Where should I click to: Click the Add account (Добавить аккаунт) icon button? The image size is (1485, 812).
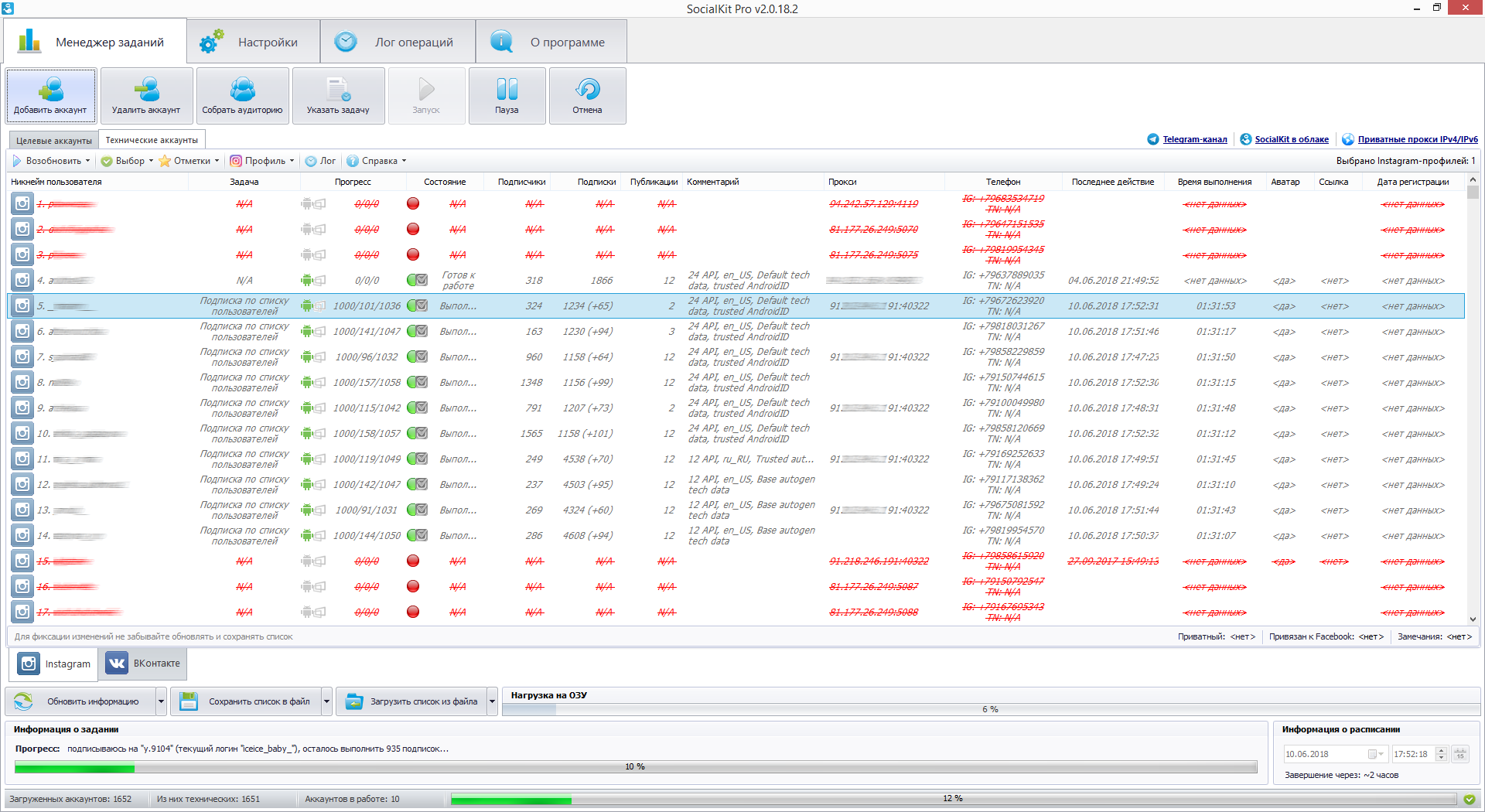pyautogui.click(x=51, y=96)
